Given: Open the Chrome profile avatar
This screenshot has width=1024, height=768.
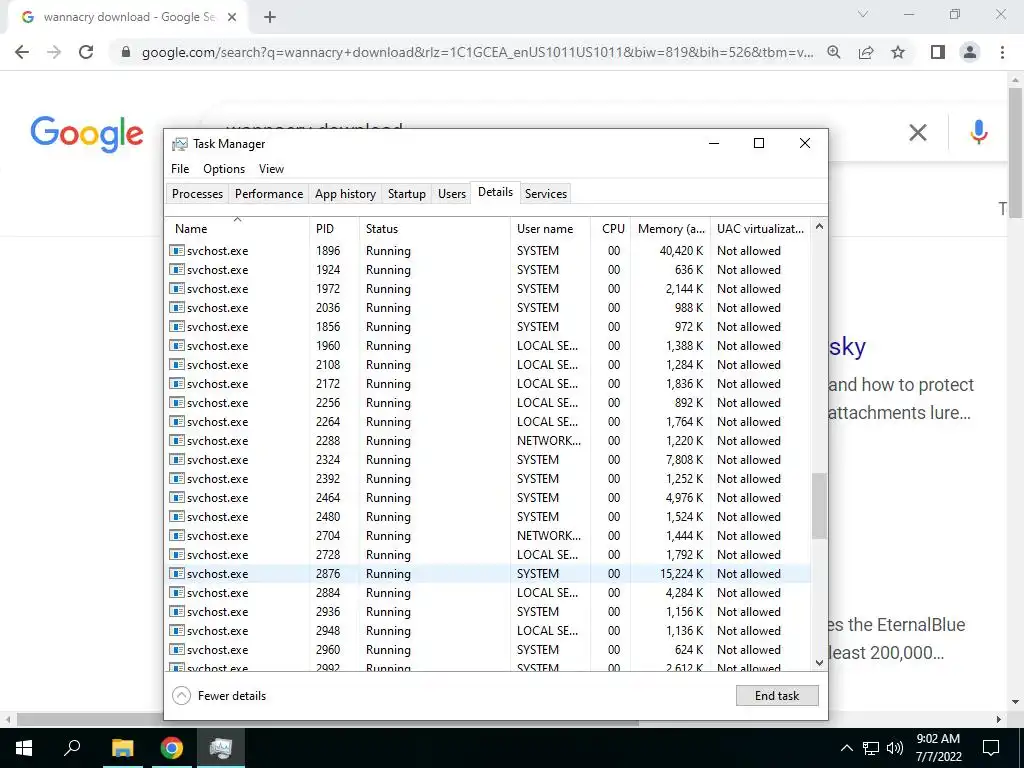Looking at the screenshot, I should click(x=970, y=52).
